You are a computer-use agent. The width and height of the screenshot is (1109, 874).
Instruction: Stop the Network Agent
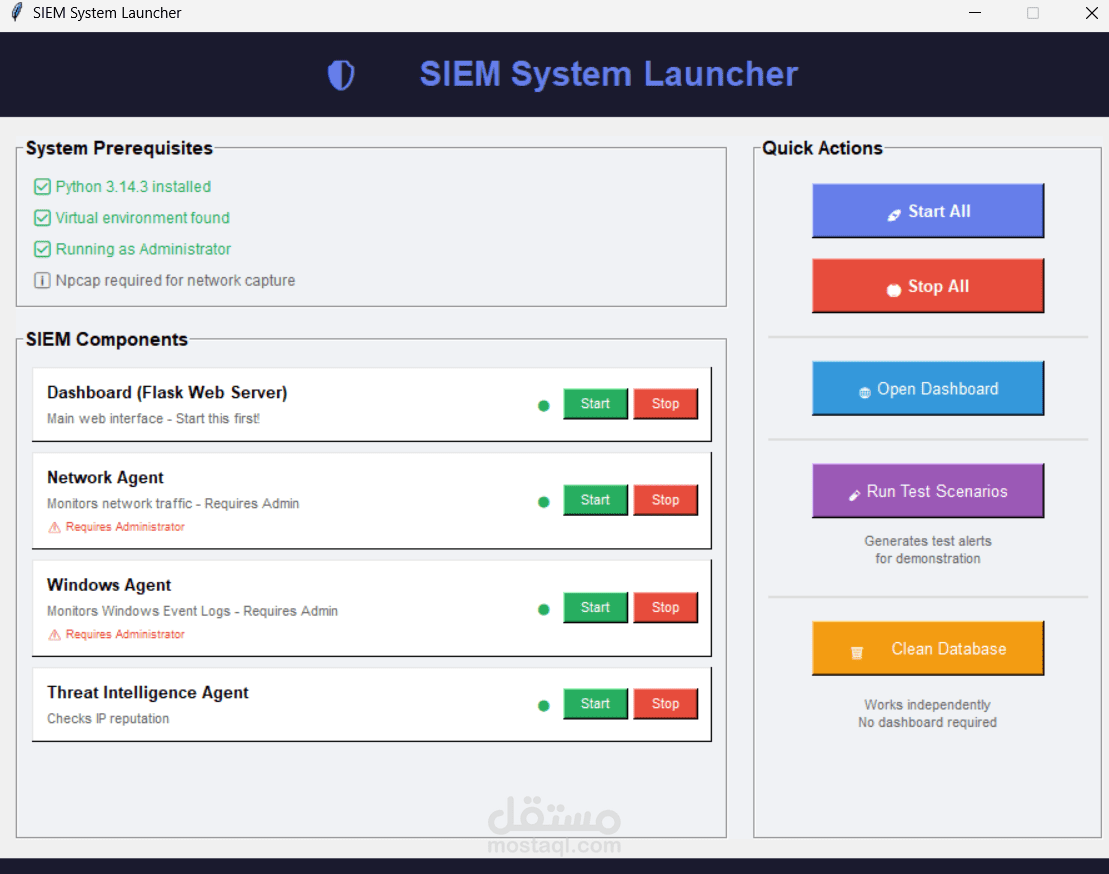pos(665,500)
